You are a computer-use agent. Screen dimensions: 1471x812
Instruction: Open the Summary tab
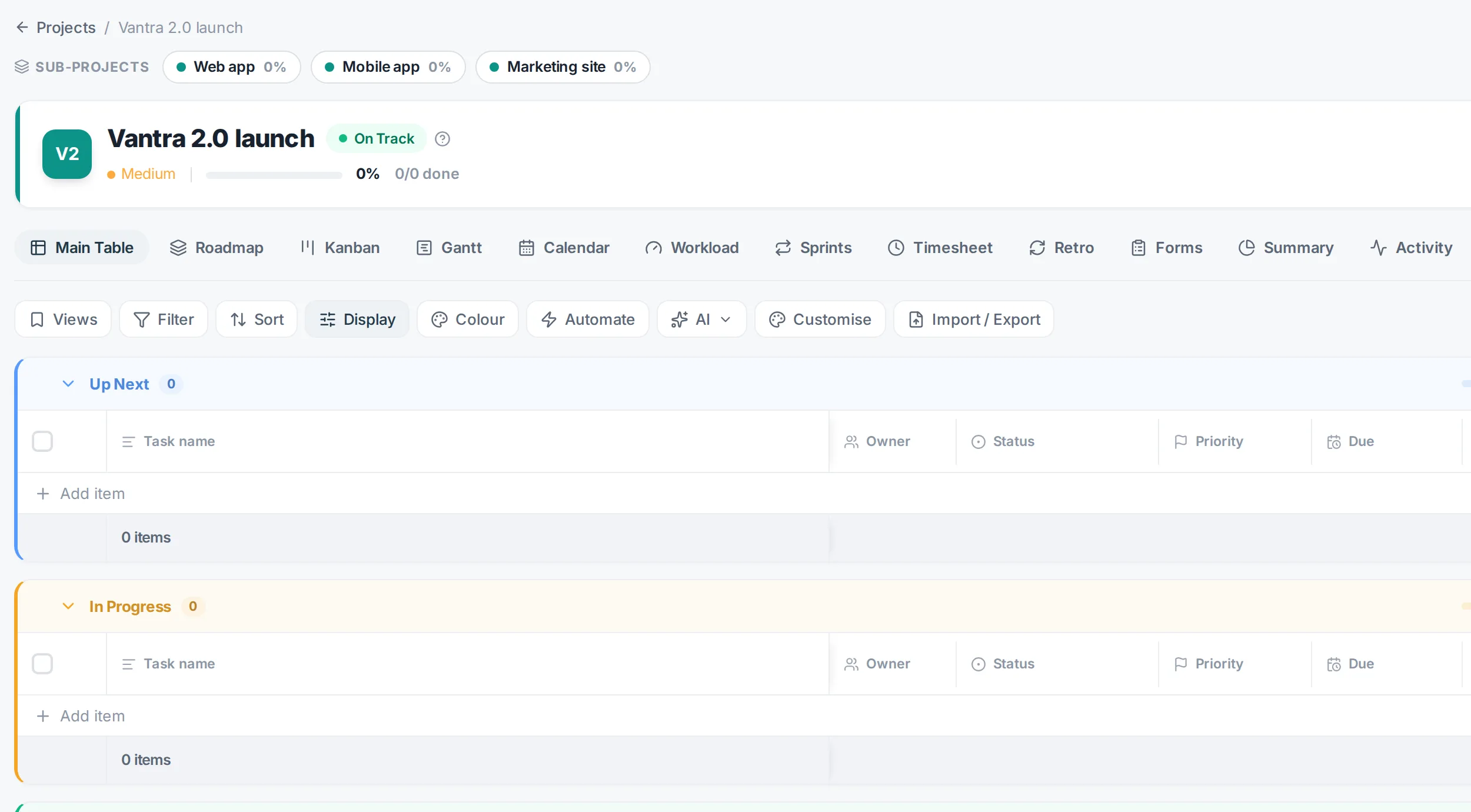(x=1286, y=247)
